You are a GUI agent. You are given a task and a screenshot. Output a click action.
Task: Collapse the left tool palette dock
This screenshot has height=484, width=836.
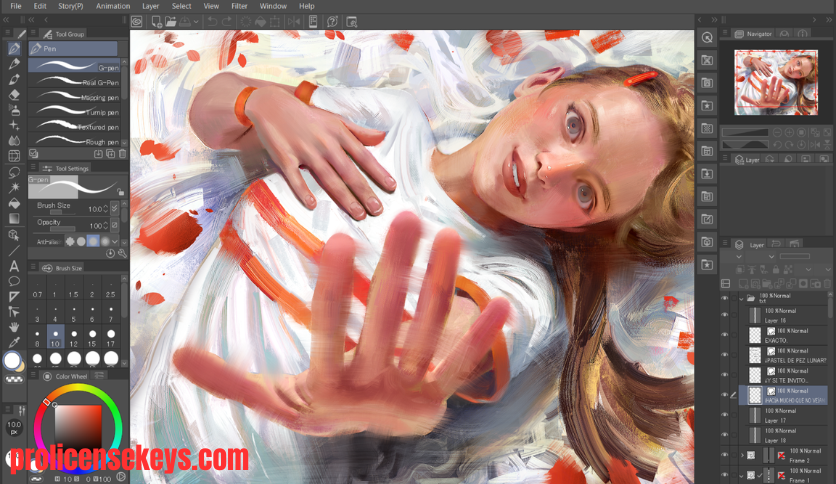coord(6,20)
